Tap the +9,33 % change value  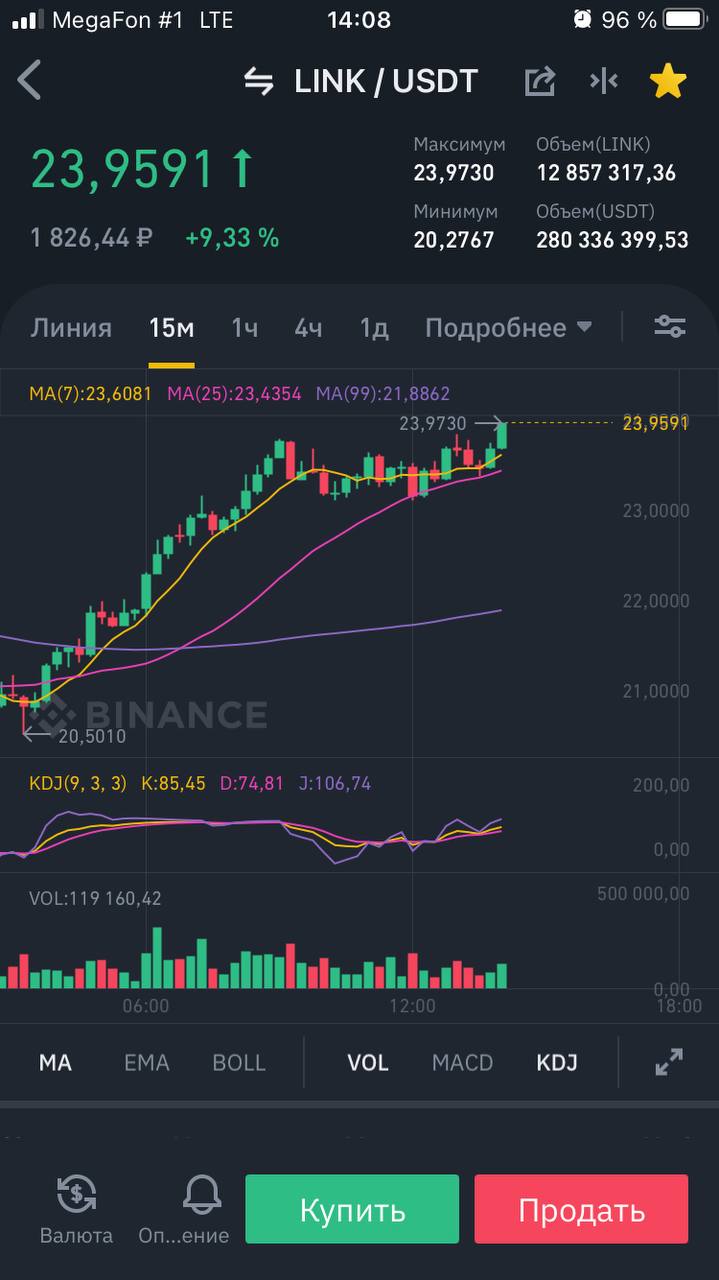tap(232, 238)
